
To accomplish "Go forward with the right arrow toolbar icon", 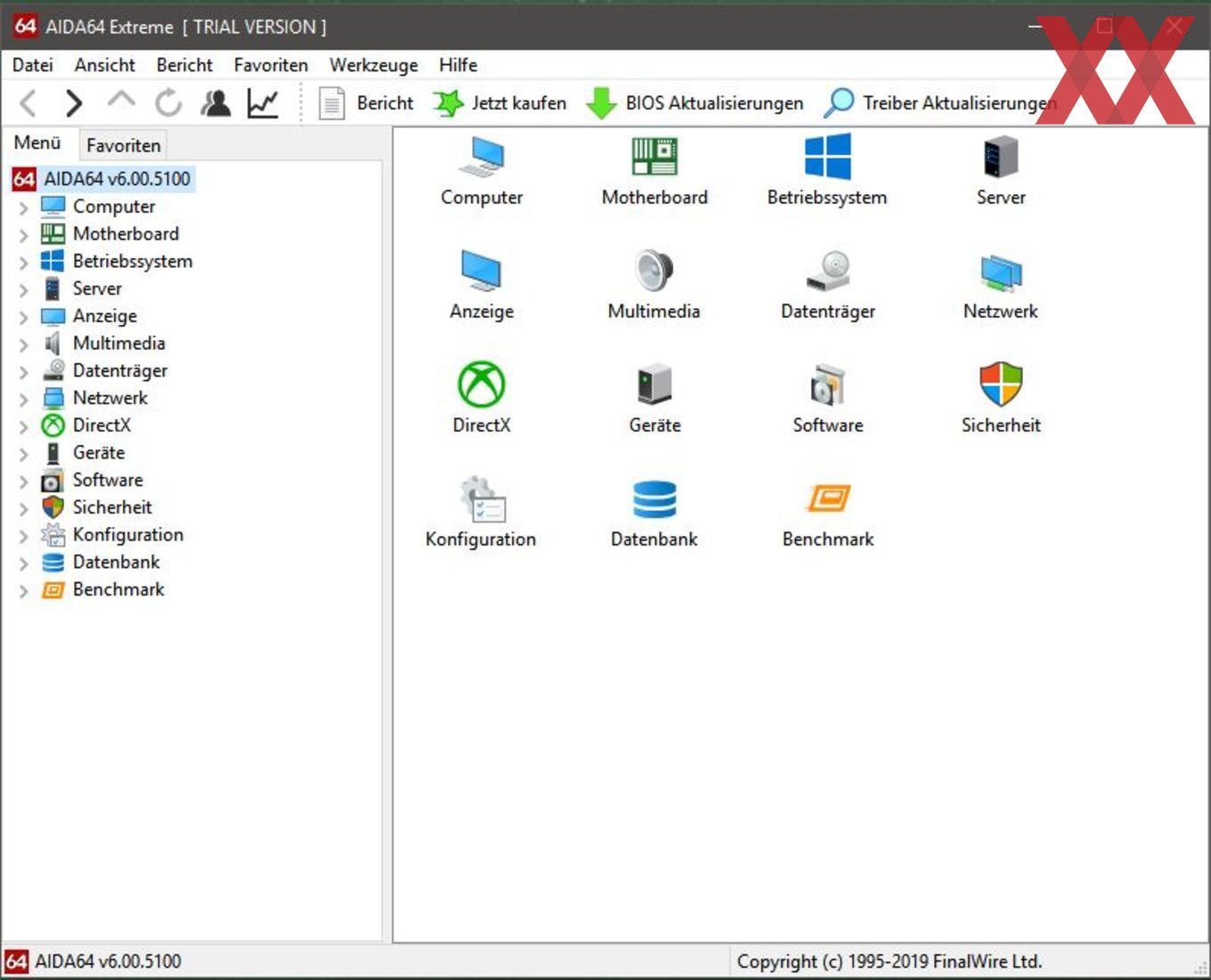I will pos(74,103).
